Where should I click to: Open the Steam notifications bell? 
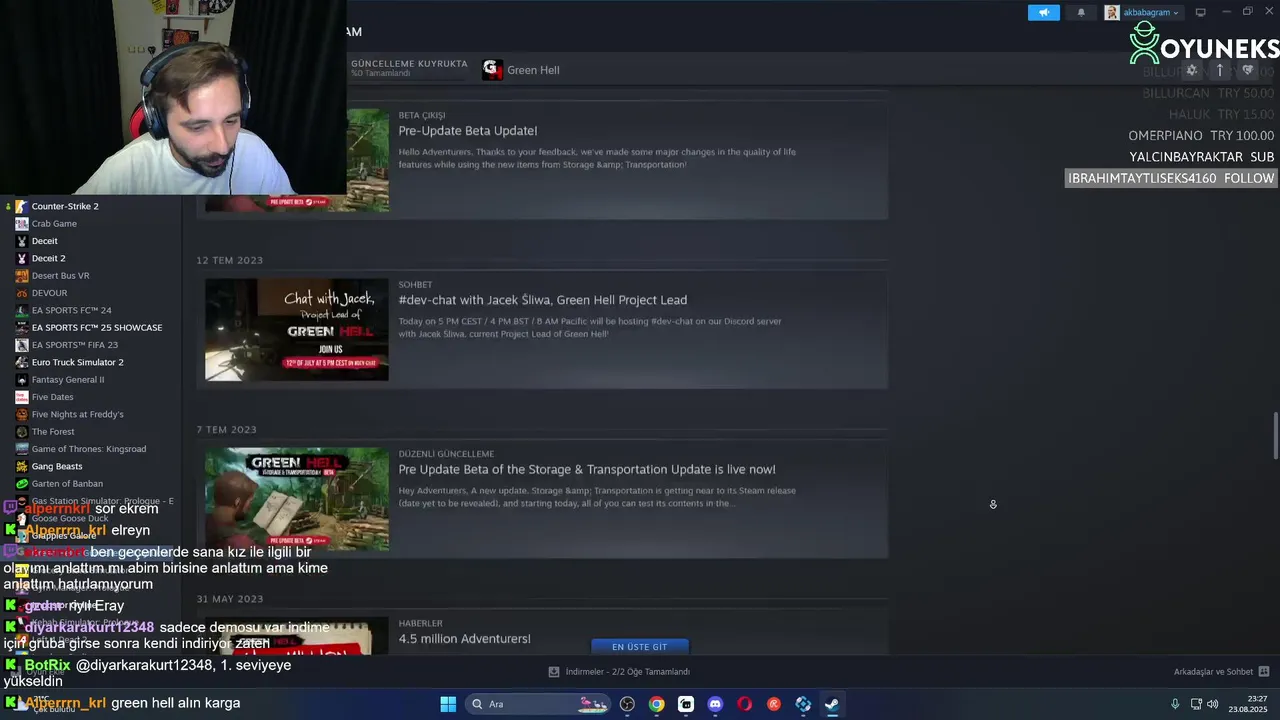coord(1081,13)
